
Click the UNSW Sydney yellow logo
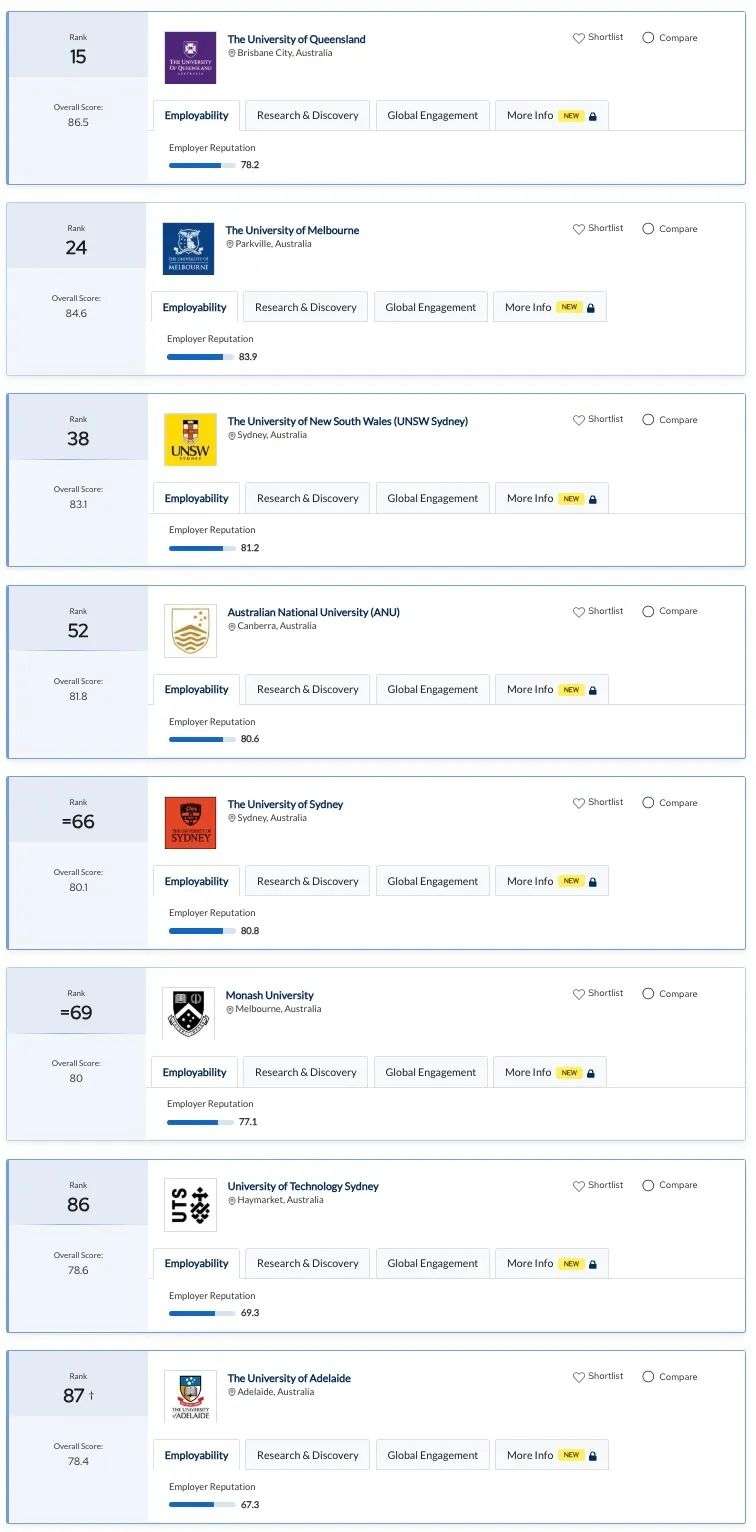(190, 440)
